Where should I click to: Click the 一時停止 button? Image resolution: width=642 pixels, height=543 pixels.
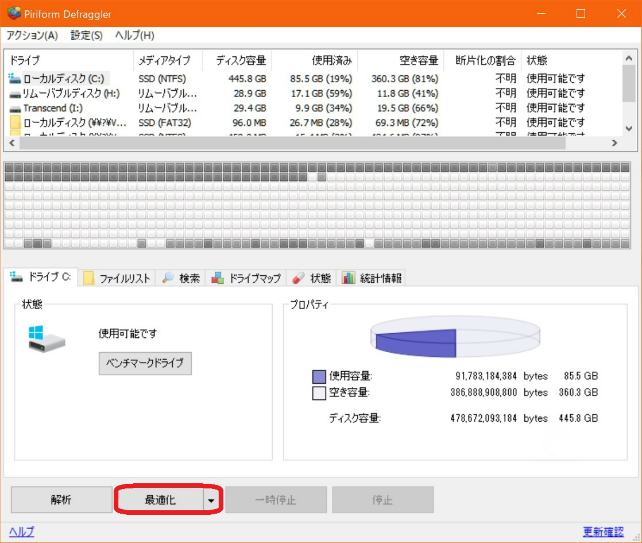click(x=276, y=500)
